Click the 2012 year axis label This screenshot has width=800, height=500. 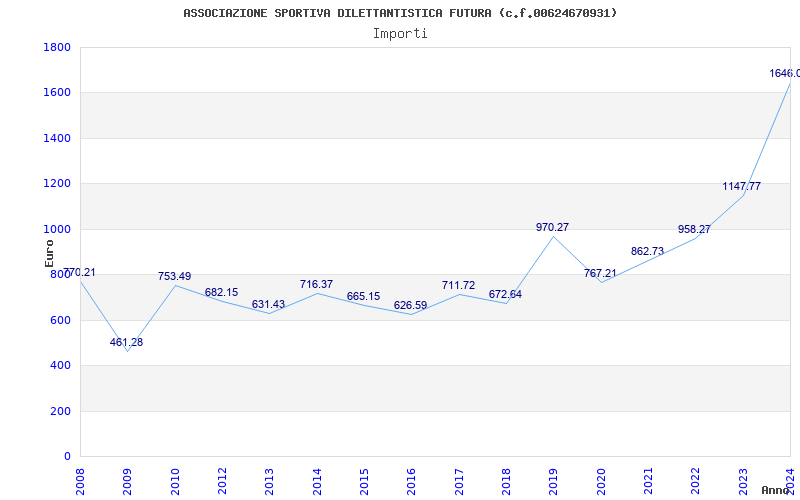(x=222, y=482)
